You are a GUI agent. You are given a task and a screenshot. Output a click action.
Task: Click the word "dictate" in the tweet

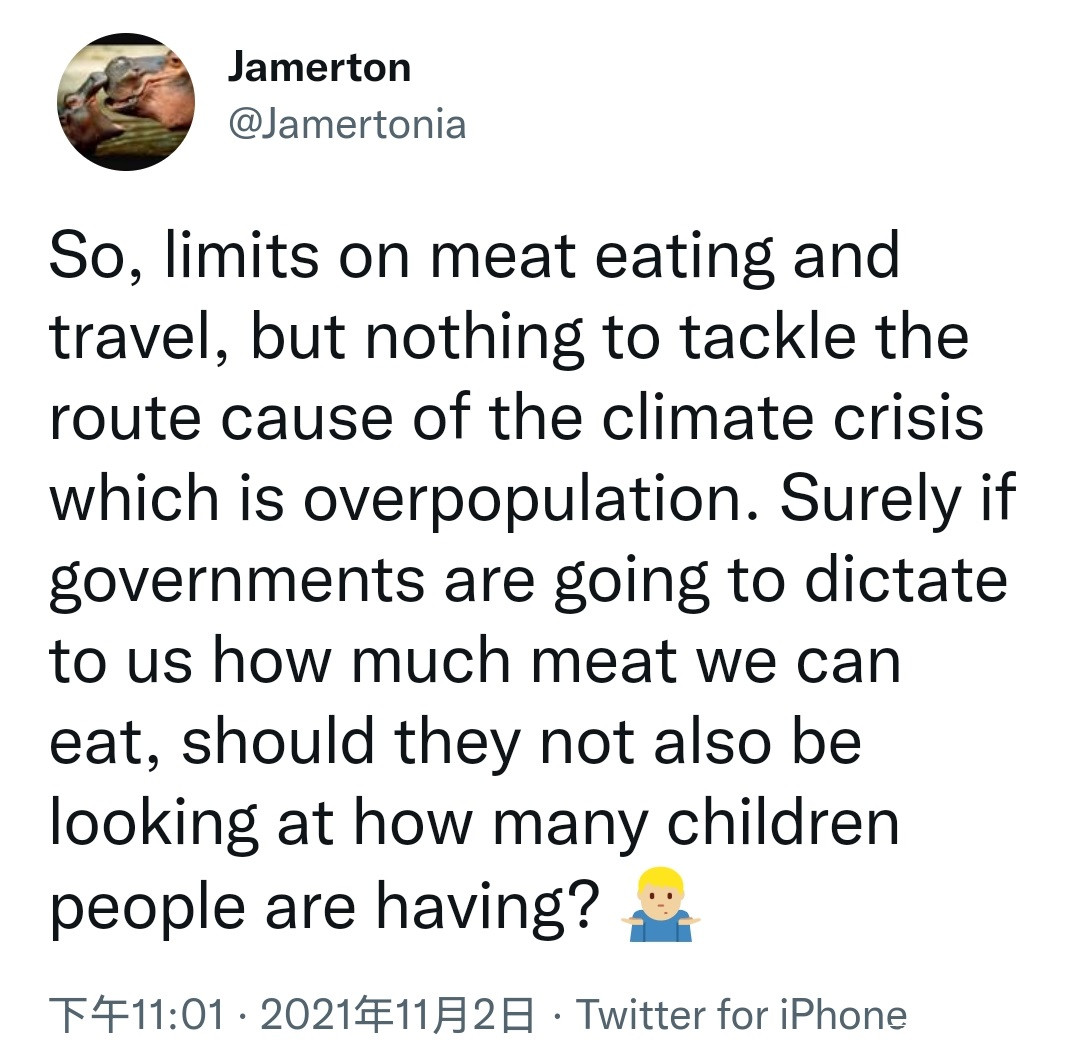906,581
